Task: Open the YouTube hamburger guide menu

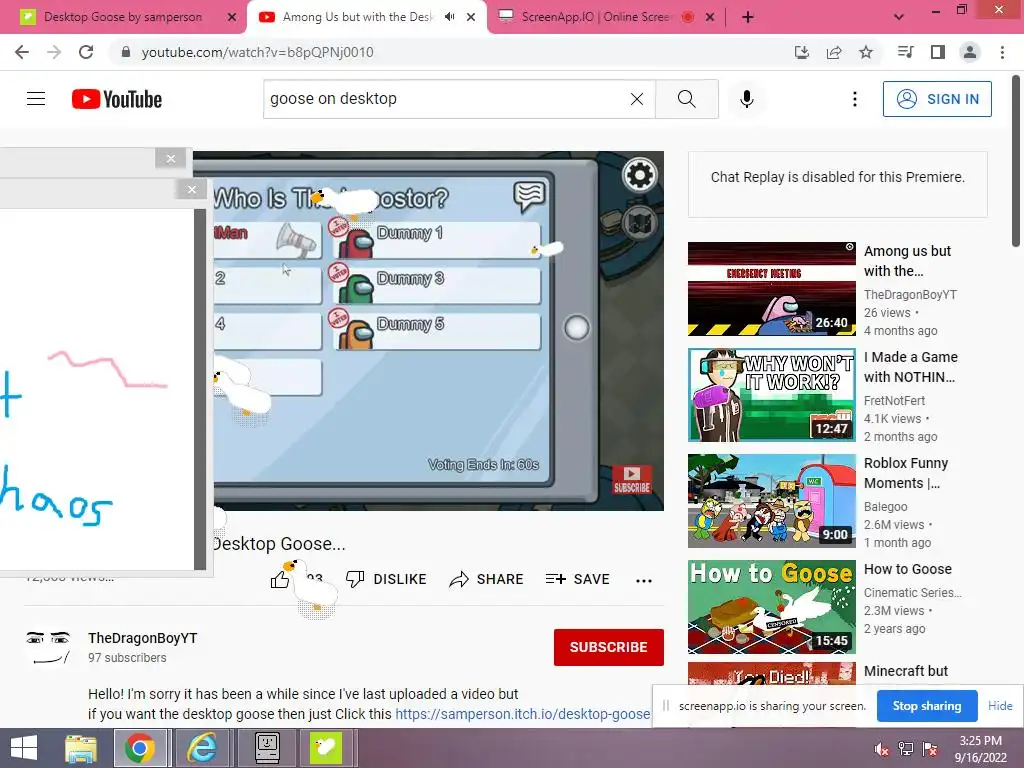Action: click(x=36, y=99)
